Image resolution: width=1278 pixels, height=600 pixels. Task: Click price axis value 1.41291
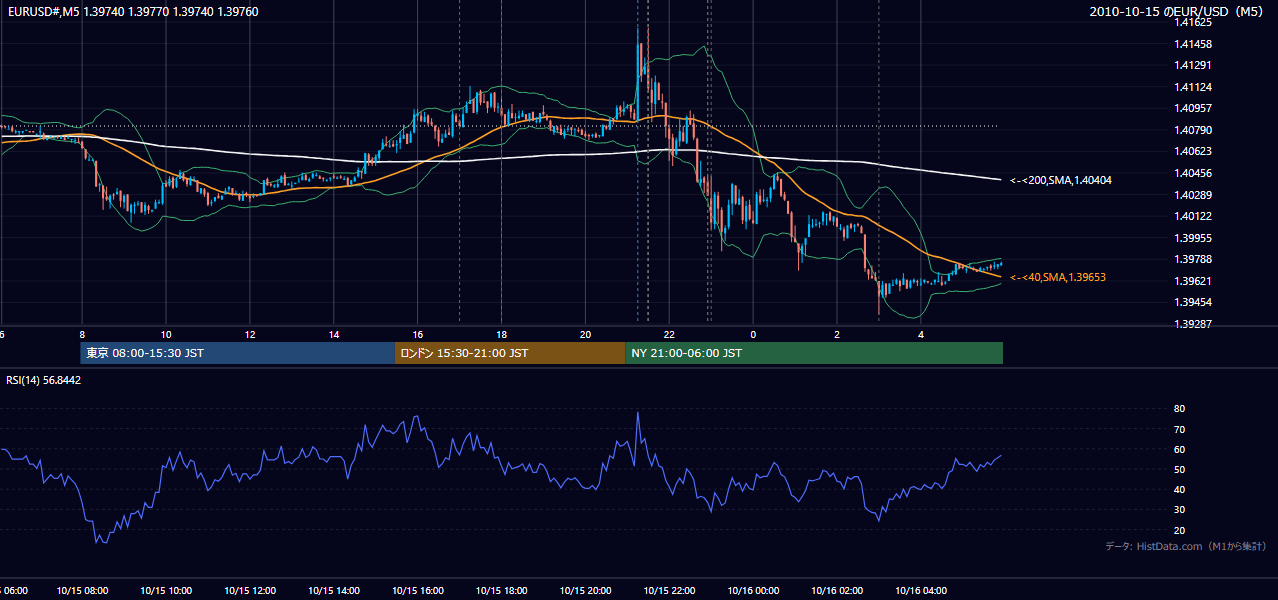tap(1193, 65)
